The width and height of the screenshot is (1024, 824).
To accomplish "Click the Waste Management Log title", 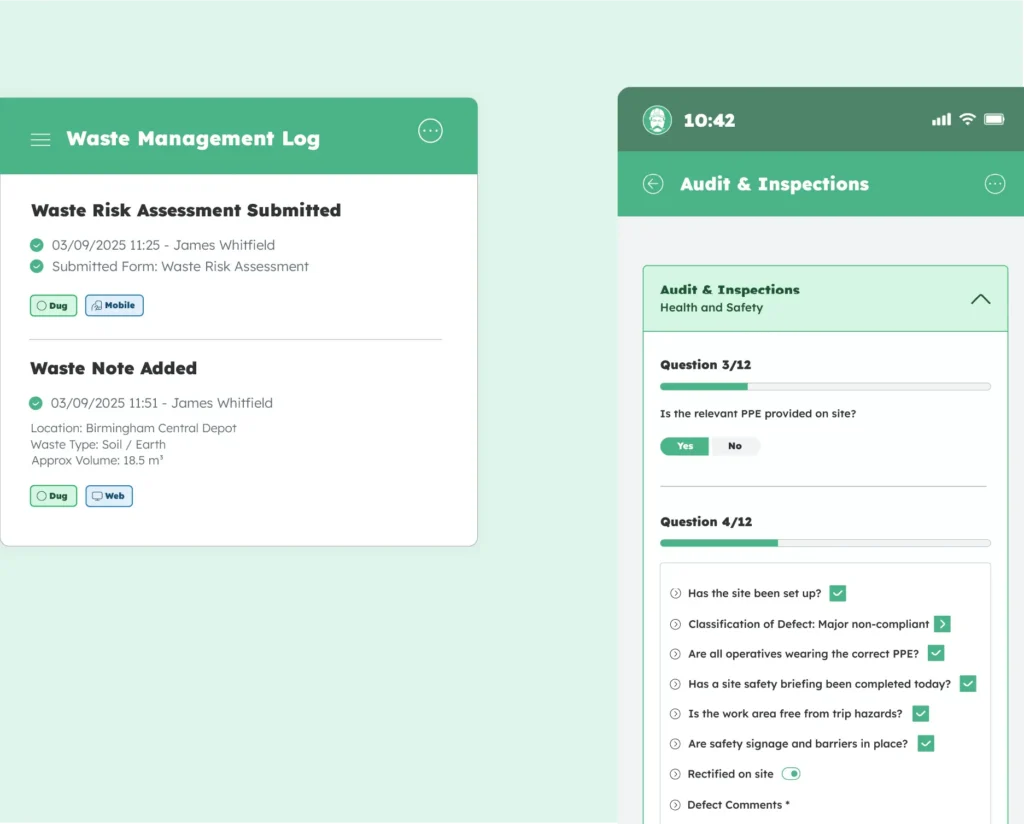I will (x=193, y=138).
